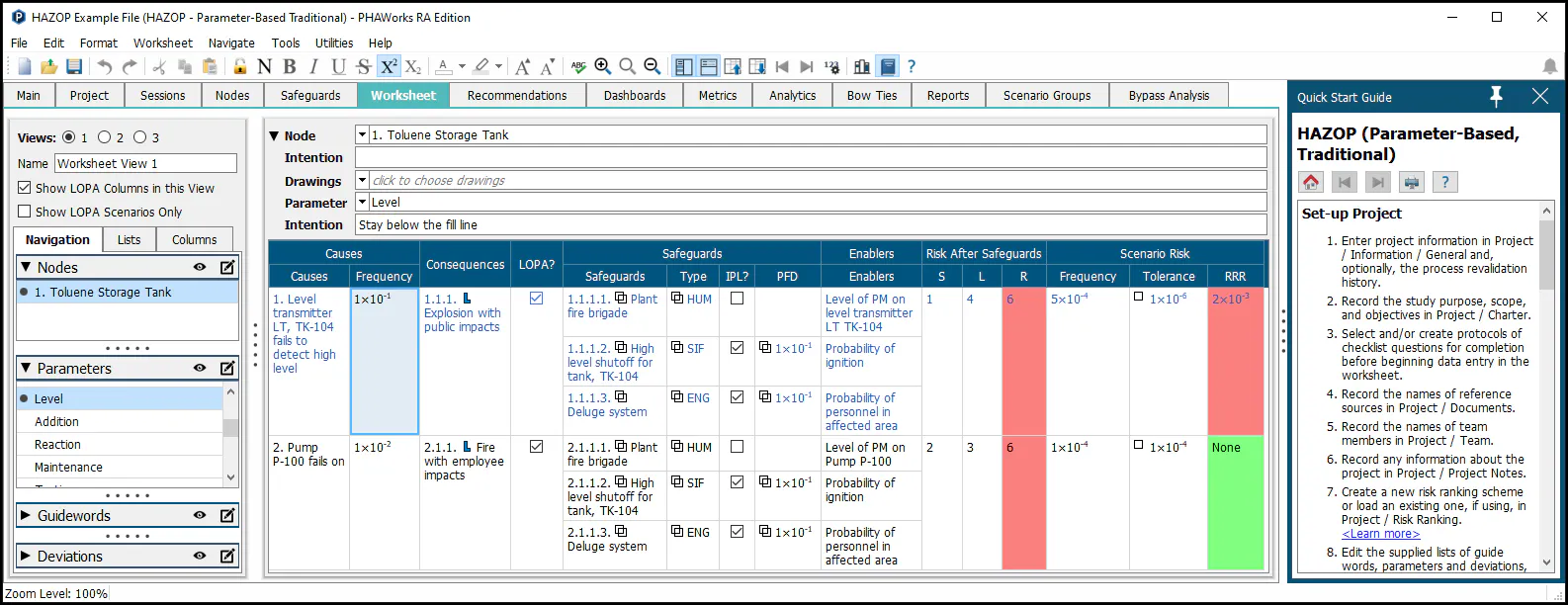This screenshot has height=605, width=1568.
Task: Click the padlock icon in the toolbar
Action: tap(240, 66)
